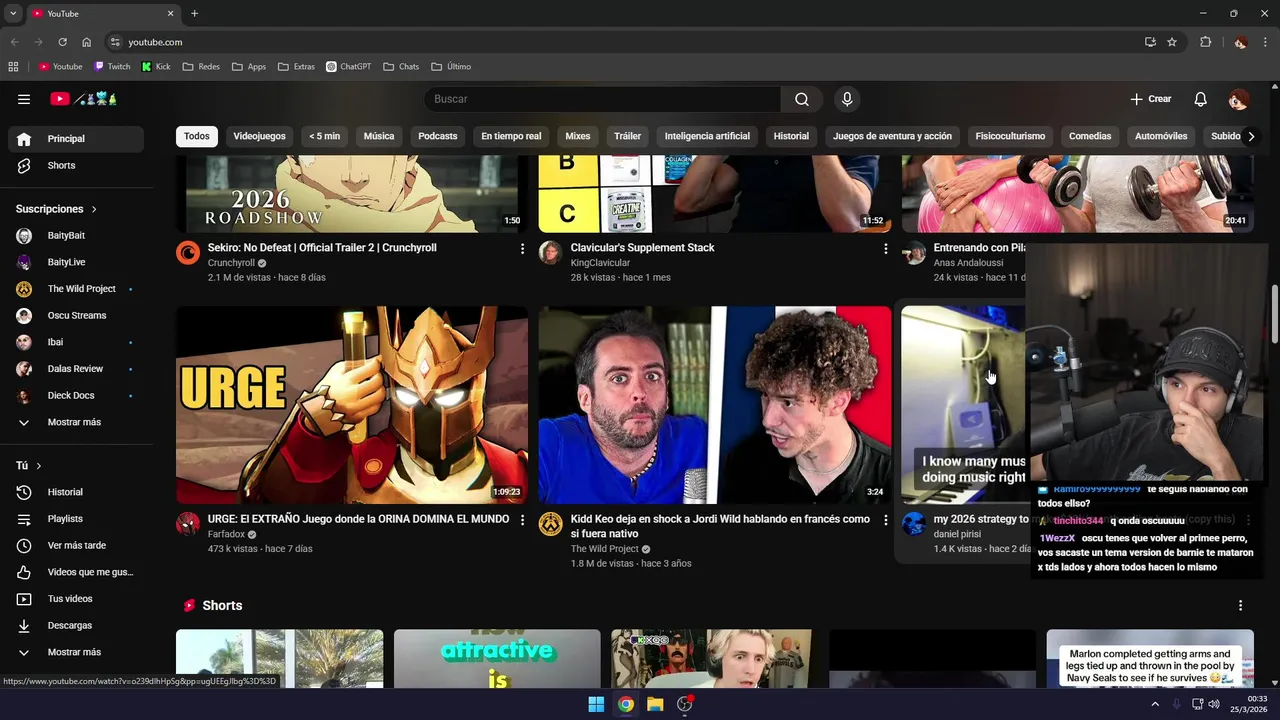Click Windows Start button on taskbar
Screen dimensions: 1280x720
point(596,704)
